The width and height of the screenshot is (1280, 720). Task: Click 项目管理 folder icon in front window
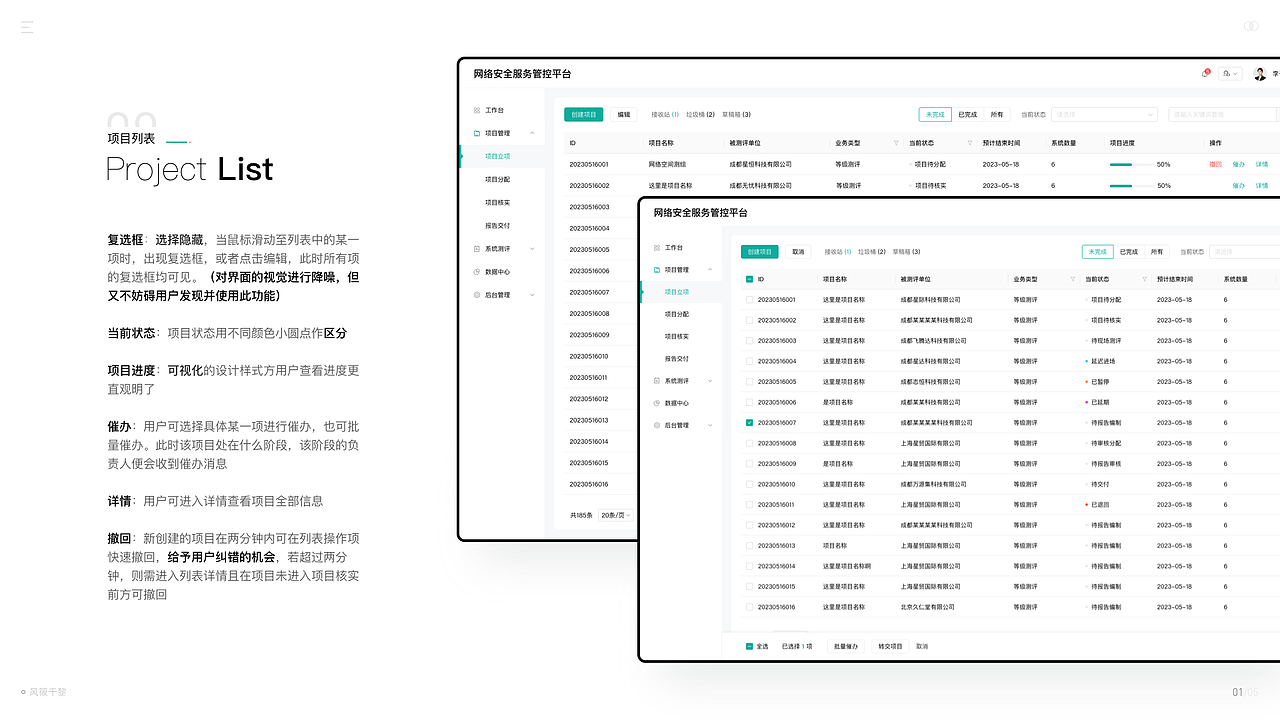656,270
